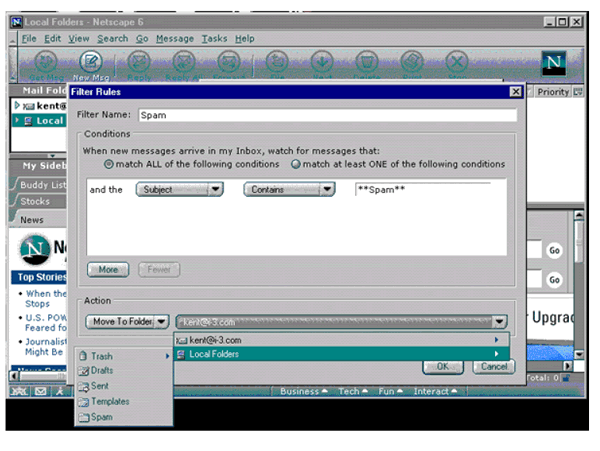Open the Journalist Might Be news link

(x=46, y=347)
